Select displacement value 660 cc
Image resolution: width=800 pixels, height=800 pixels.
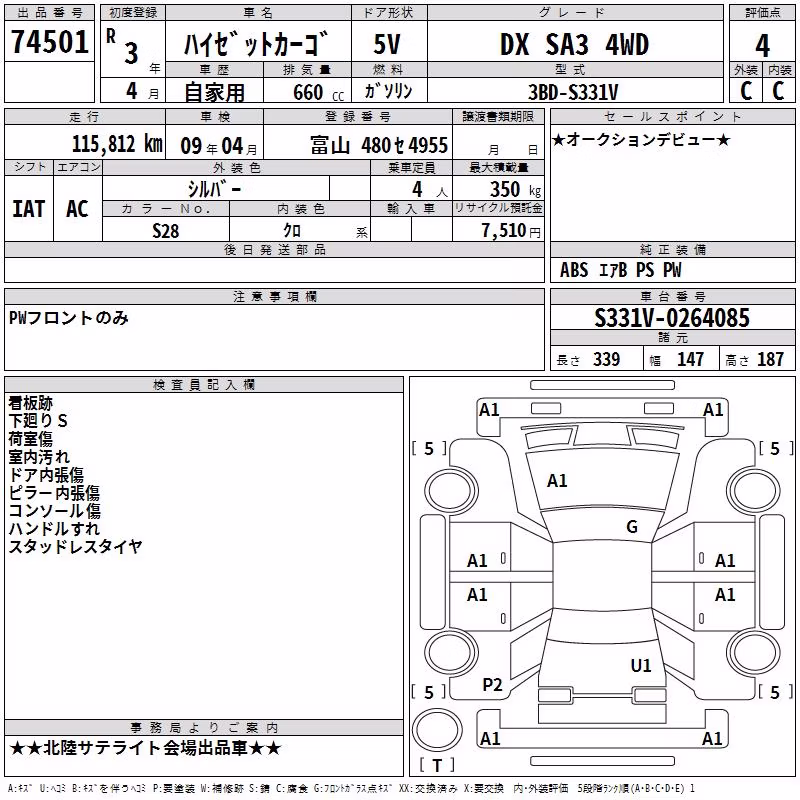[318, 93]
